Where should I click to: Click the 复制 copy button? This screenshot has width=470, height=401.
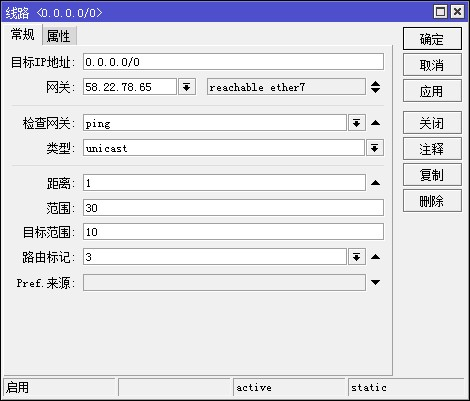(x=432, y=175)
